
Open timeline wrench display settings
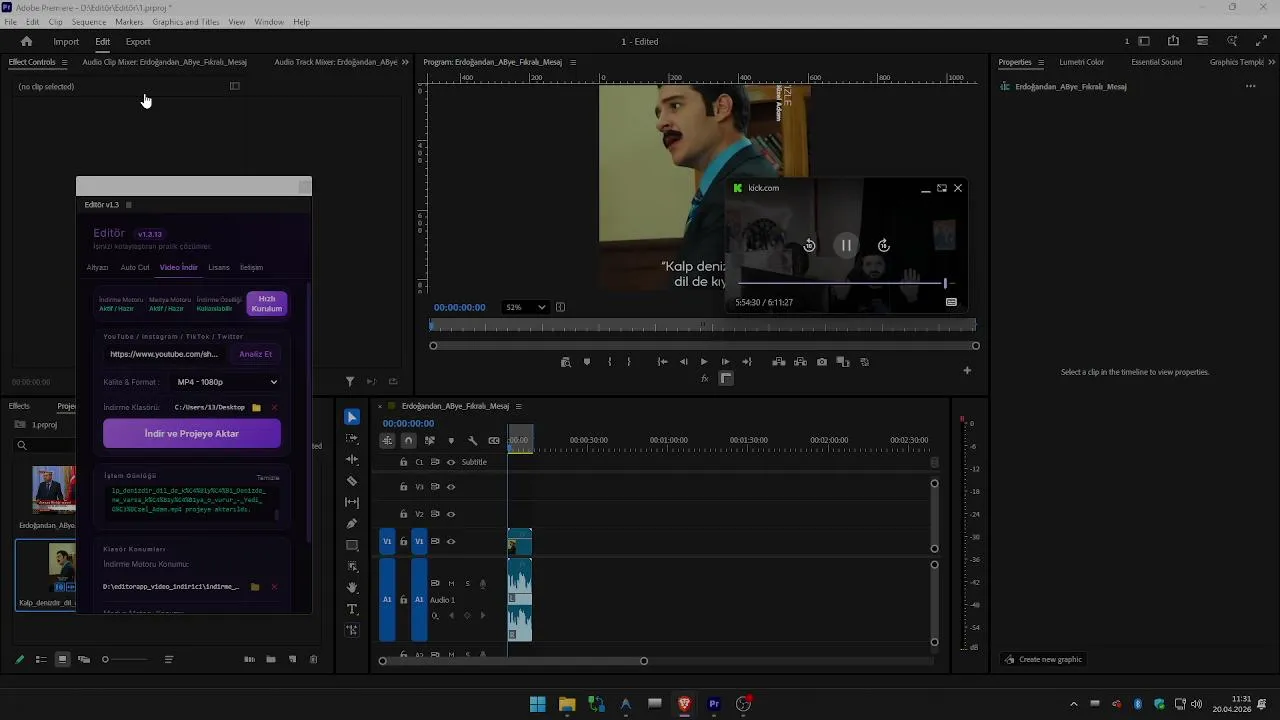[x=473, y=441]
